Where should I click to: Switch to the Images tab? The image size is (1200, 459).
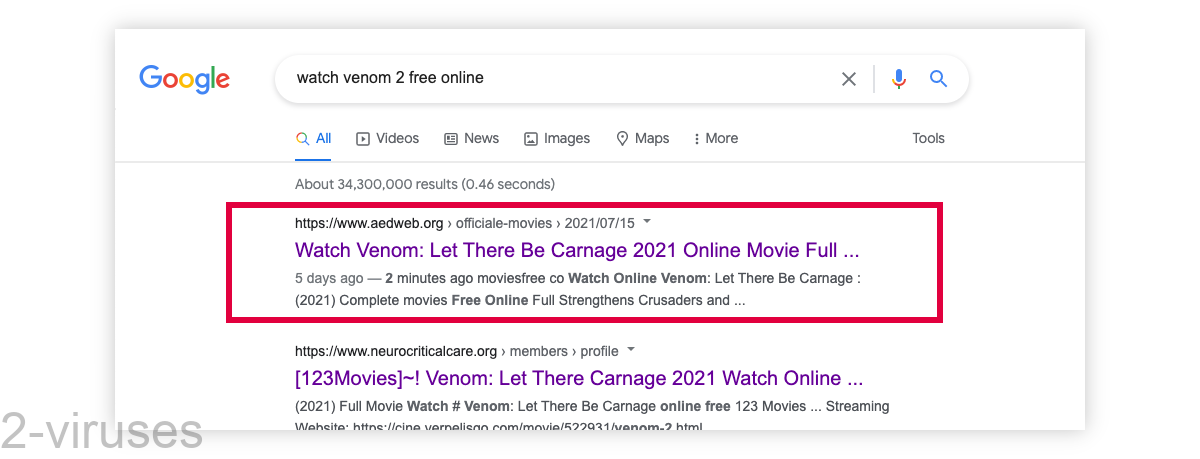coord(557,139)
